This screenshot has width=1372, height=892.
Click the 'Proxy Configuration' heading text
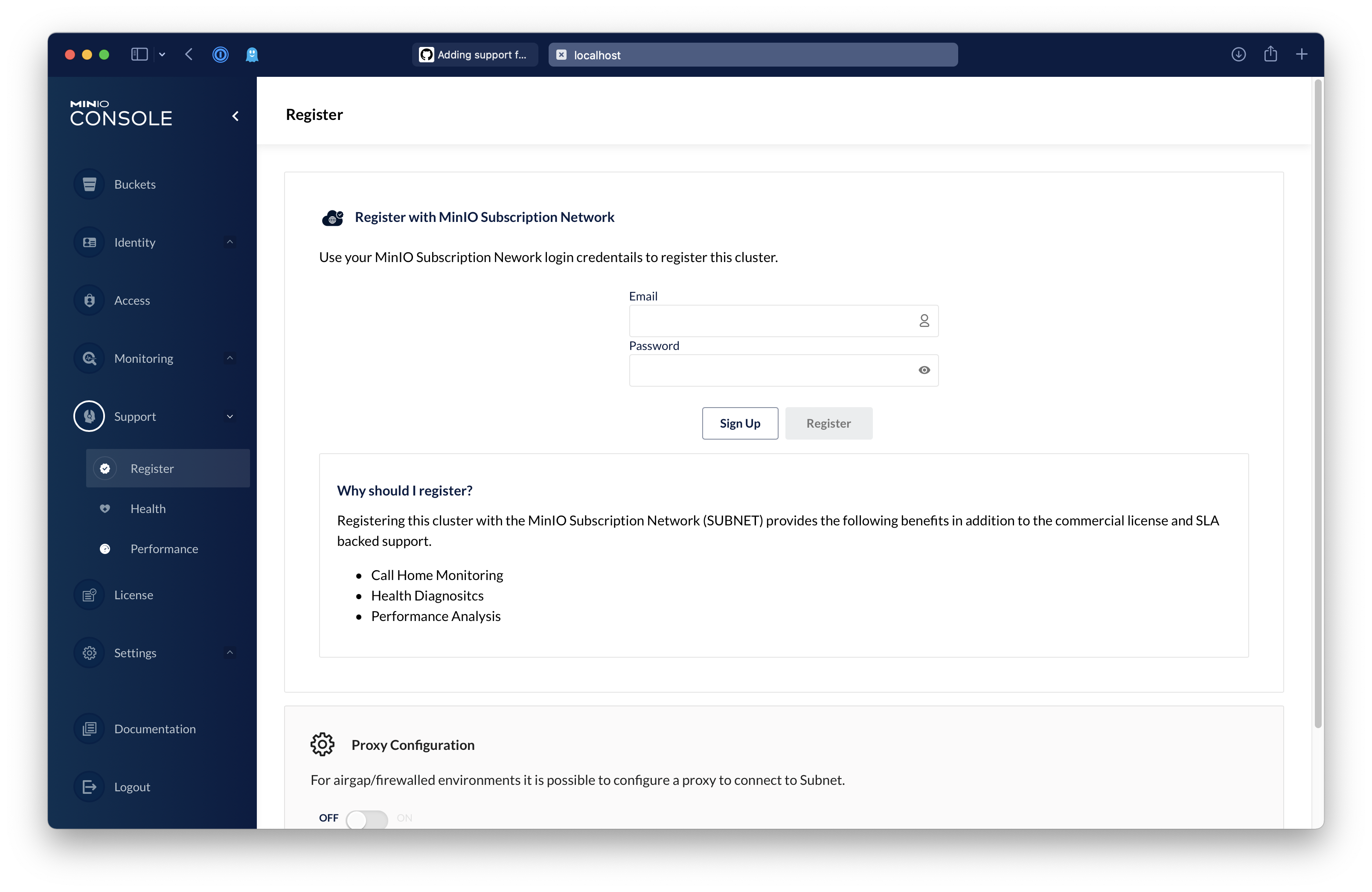point(413,745)
